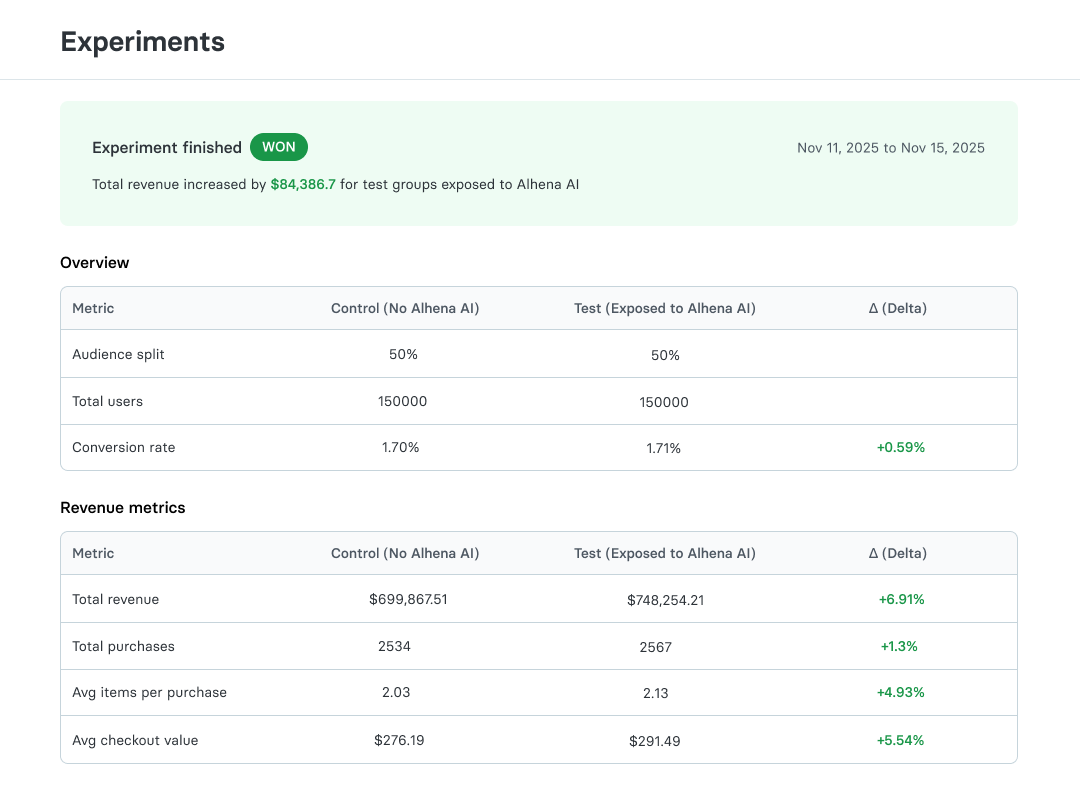Screen dimensions: 1080x806
Task: Open the $84,386.7 revenue increase link
Action: pos(303,184)
